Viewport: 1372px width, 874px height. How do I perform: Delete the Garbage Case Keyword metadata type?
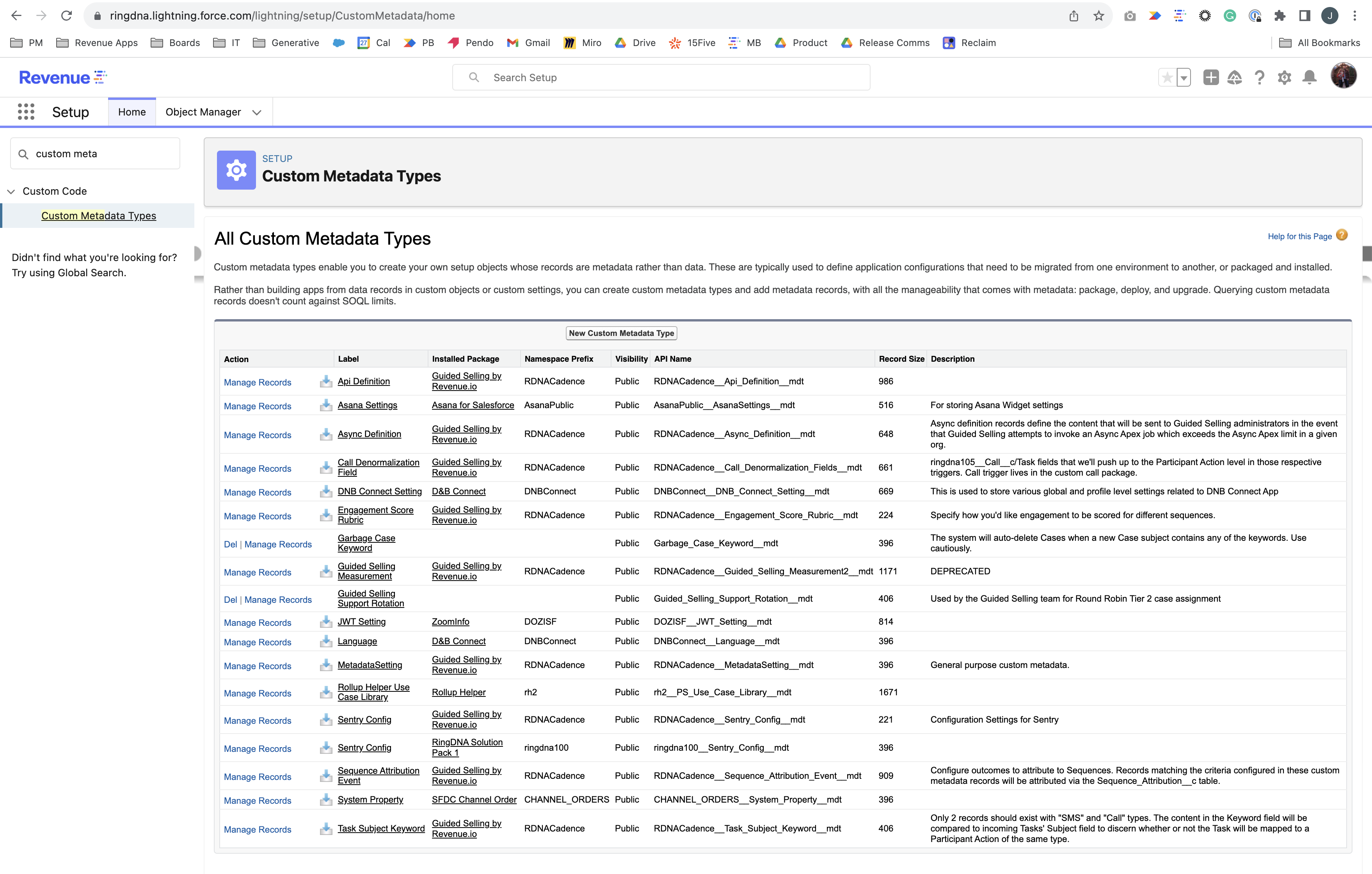pos(230,544)
